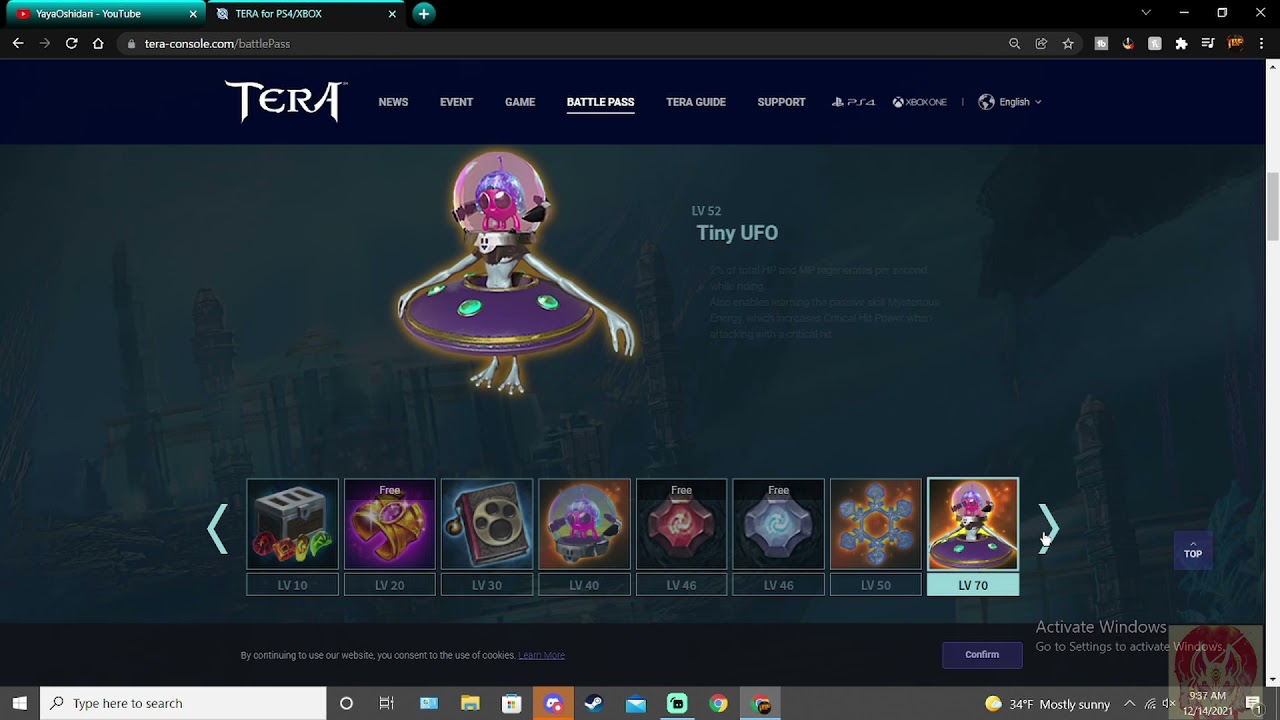Open the BATTLE PASS page
The height and width of the screenshot is (720, 1280).
pos(600,102)
